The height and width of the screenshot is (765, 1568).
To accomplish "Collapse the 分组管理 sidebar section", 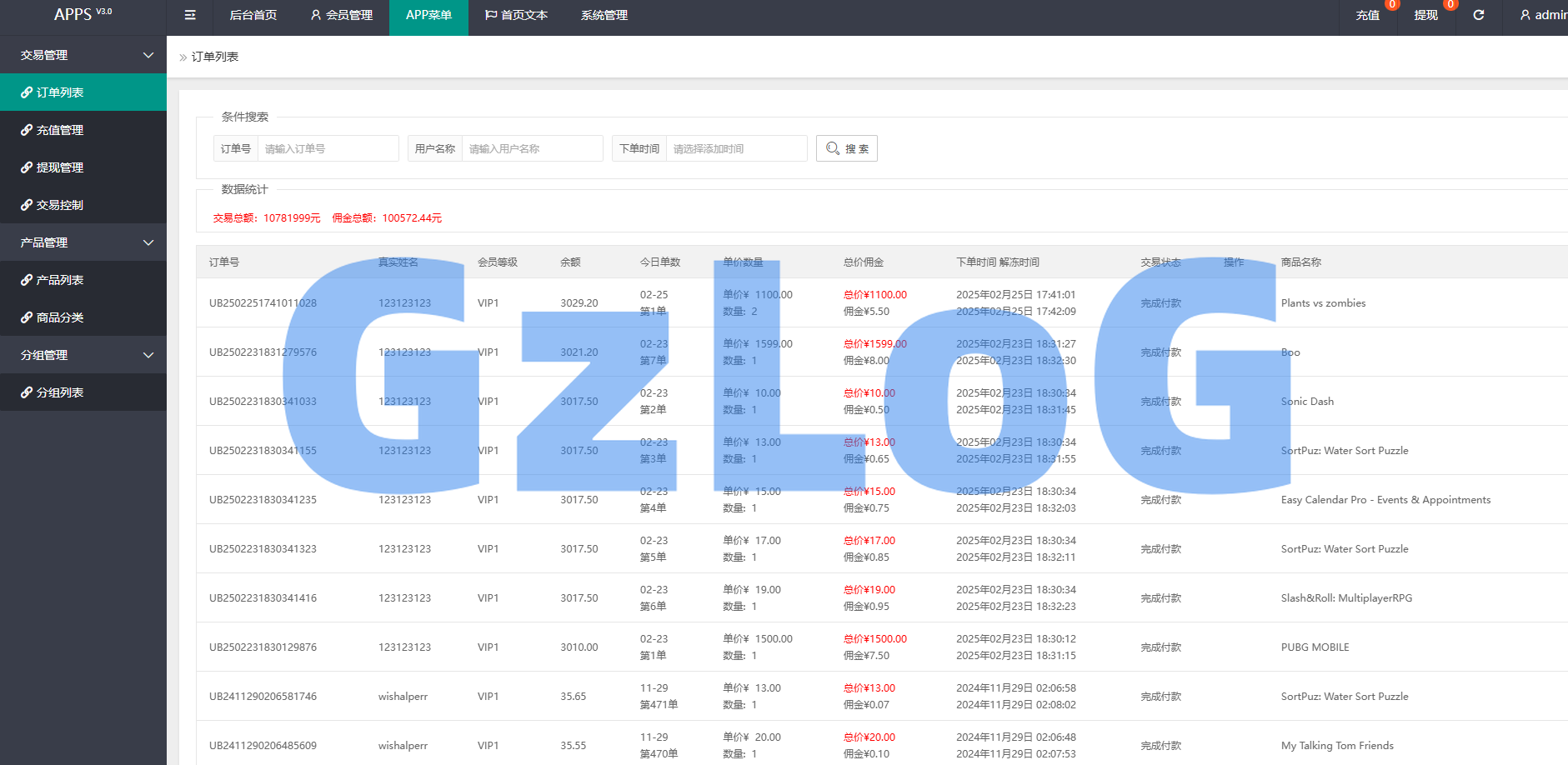I will coord(148,355).
